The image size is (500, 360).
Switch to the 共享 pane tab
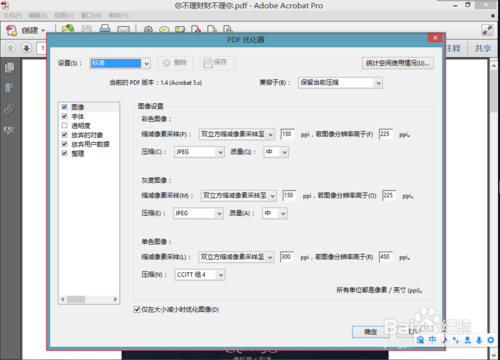[x=483, y=49]
